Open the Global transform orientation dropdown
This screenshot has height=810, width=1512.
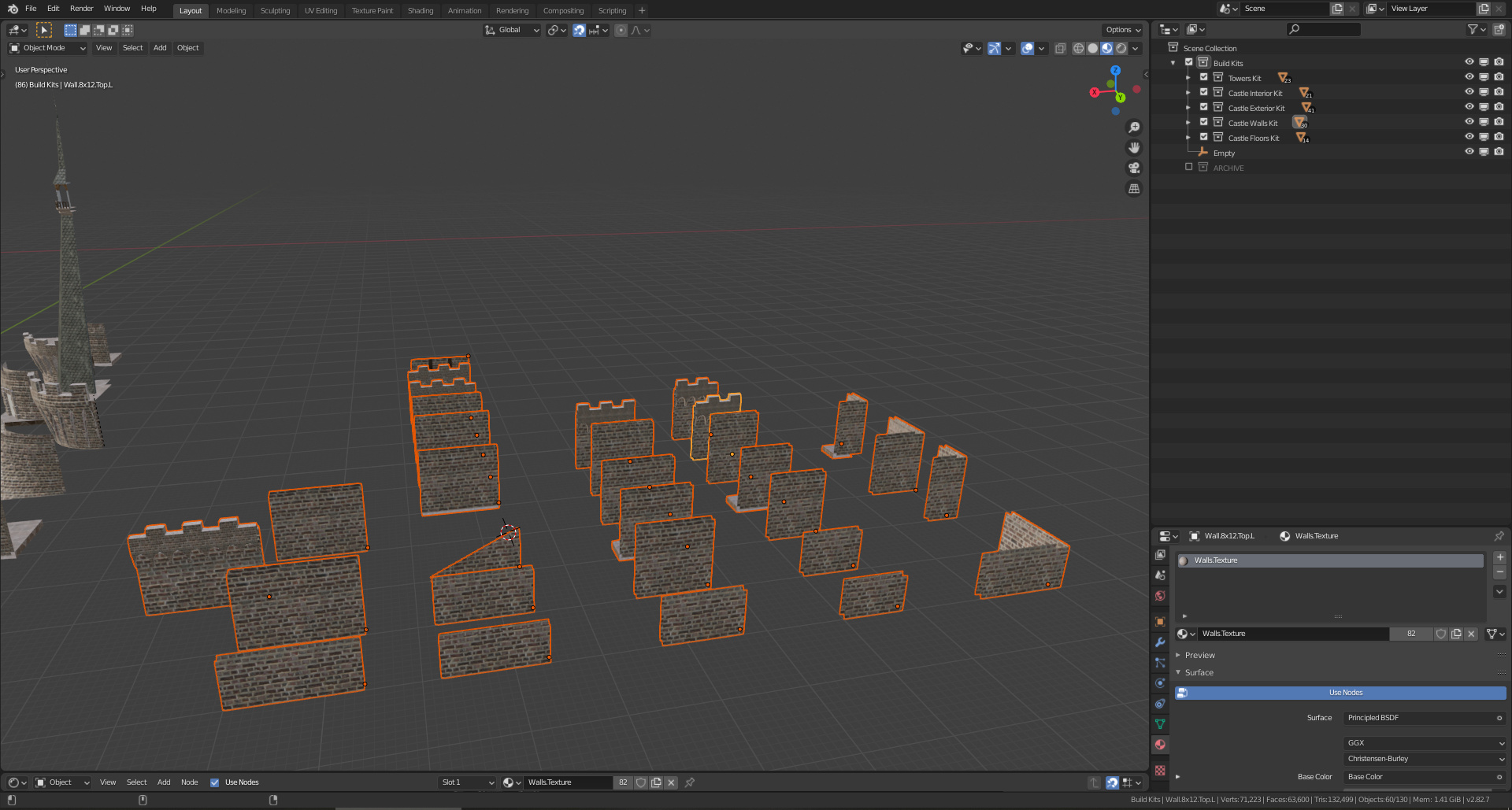pyautogui.click(x=513, y=30)
